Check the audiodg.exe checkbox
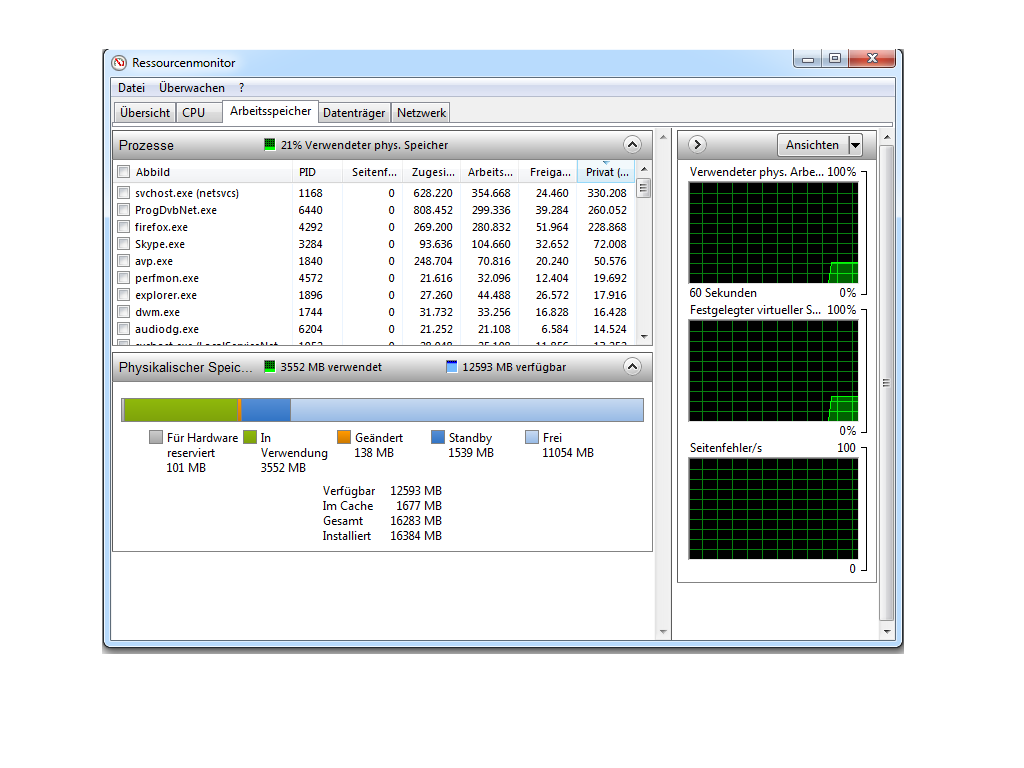1024x768 pixels. (123, 328)
